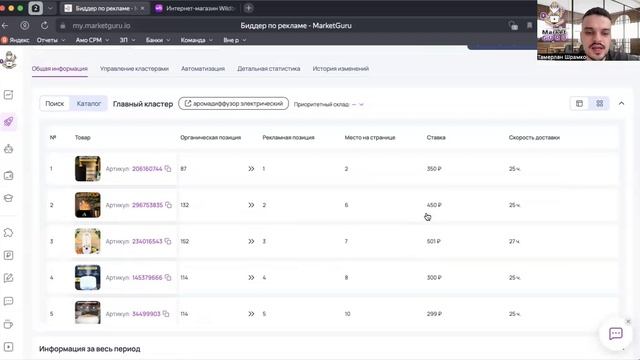Image resolution: width=640 pixels, height=360 pixels.
Task: Close the support chat widget bubble
Action: pos(628,322)
